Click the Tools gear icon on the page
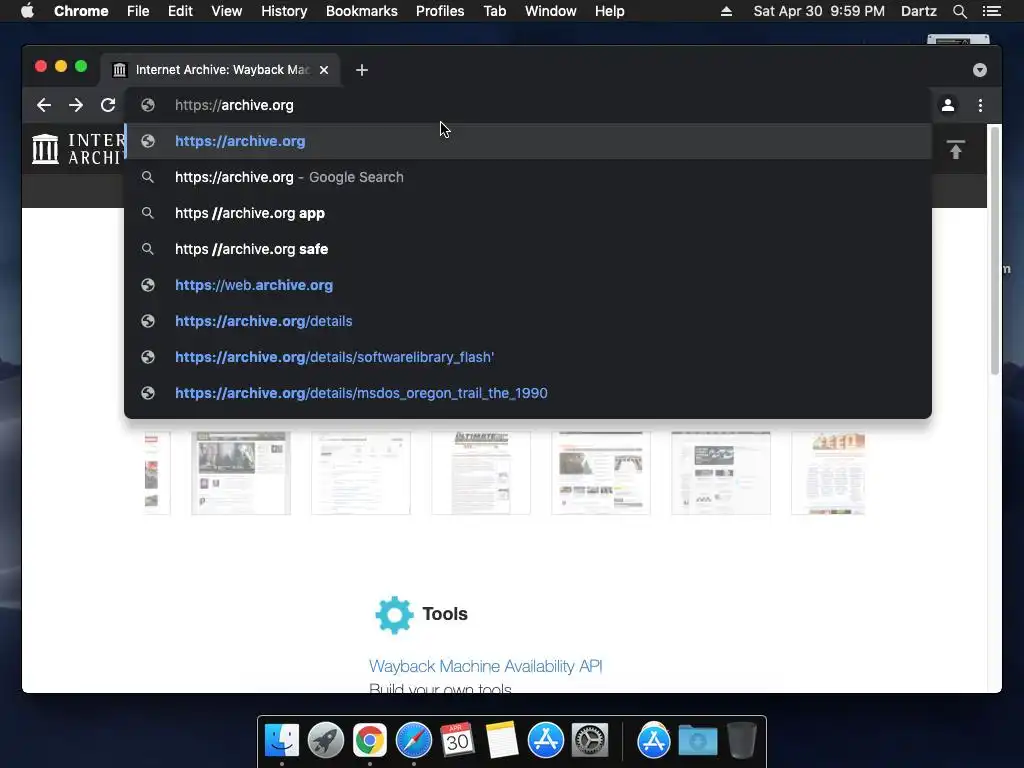The height and width of the screenshot is (768, 1024). (x=394, y=615)
